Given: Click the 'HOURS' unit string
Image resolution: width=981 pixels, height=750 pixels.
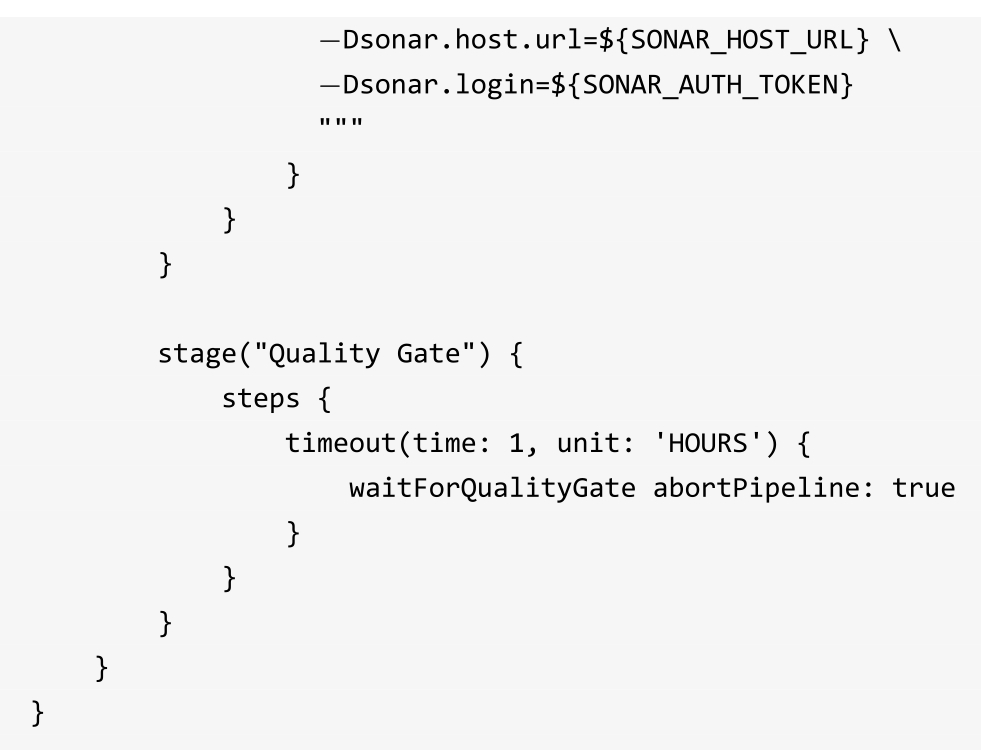Looking at the screenshot, I should pyautogui.click(x=708, y=443).
